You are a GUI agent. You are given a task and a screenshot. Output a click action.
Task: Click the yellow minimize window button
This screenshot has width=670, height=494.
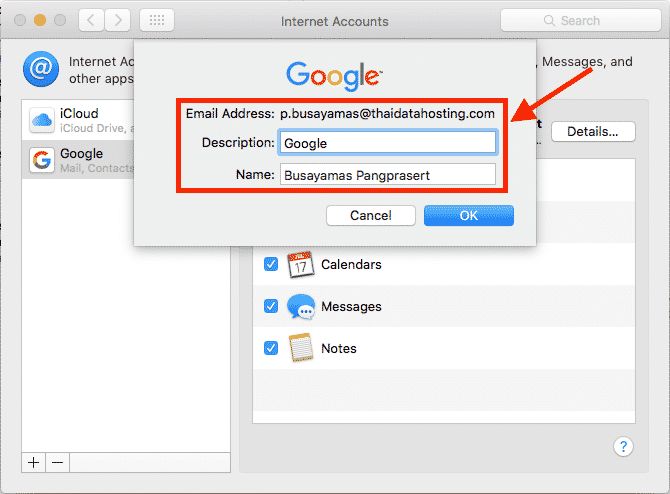[x=40, y=20]
